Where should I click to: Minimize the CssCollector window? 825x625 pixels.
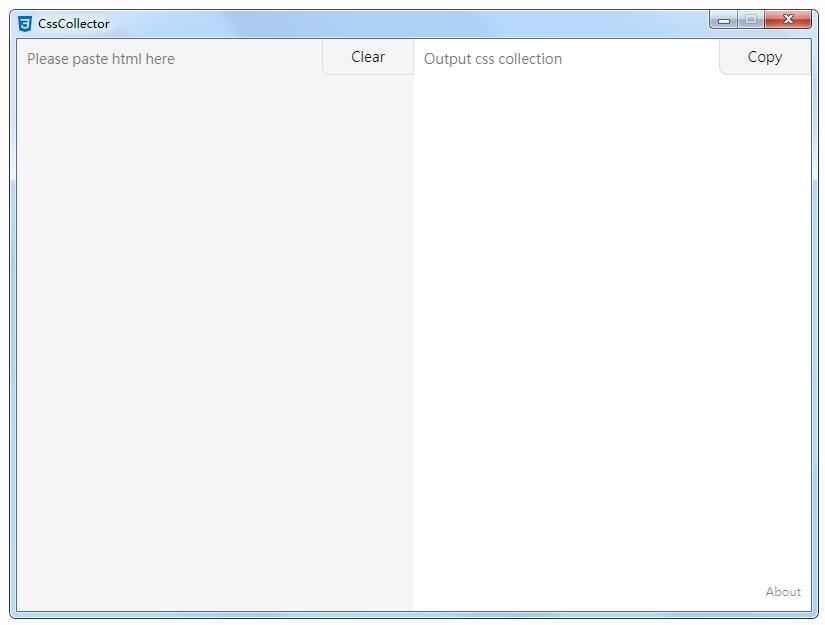[724, 20]
